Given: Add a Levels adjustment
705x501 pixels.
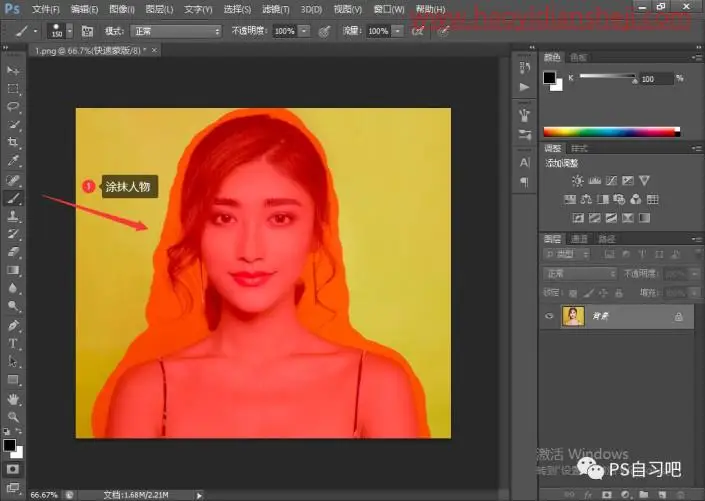Looking at the screenshot, I should (594, 181).
